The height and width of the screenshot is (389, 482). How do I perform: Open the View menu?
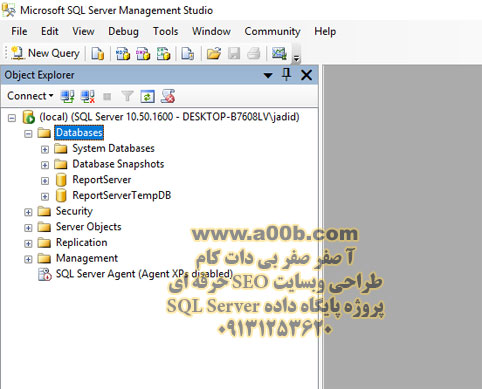[x=83, y=31]
